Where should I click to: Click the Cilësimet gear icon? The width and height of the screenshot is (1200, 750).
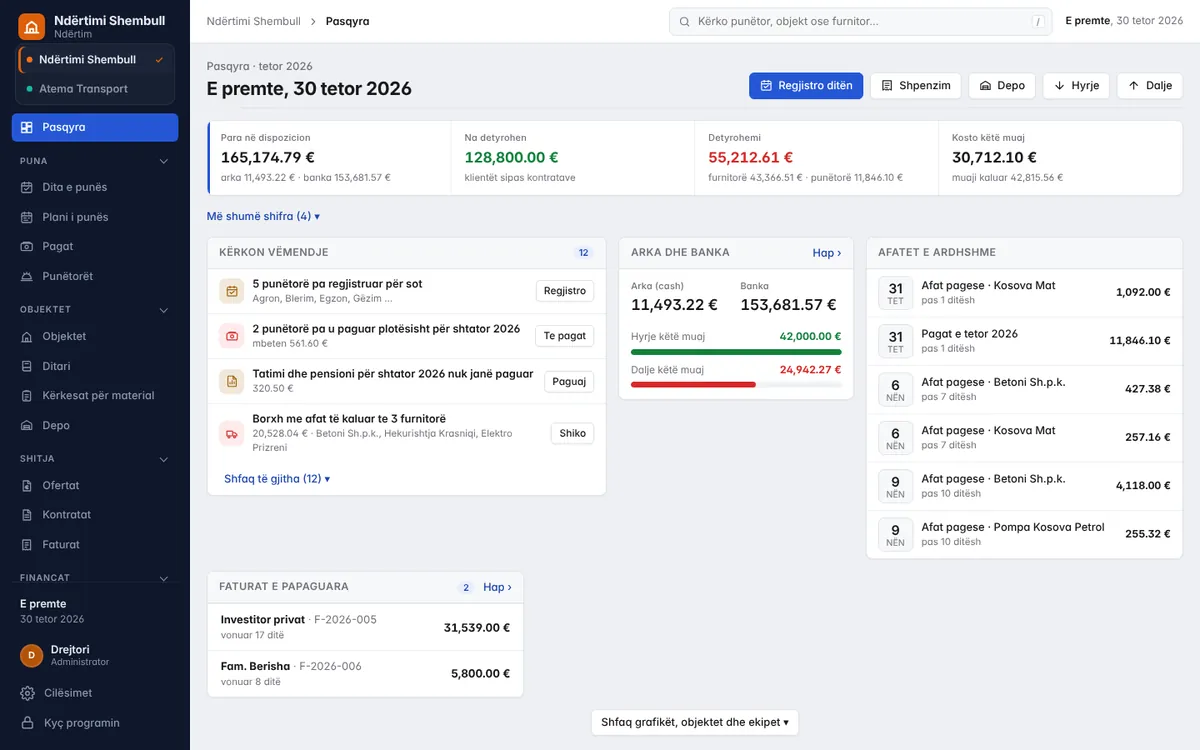[x=27, y=693]
